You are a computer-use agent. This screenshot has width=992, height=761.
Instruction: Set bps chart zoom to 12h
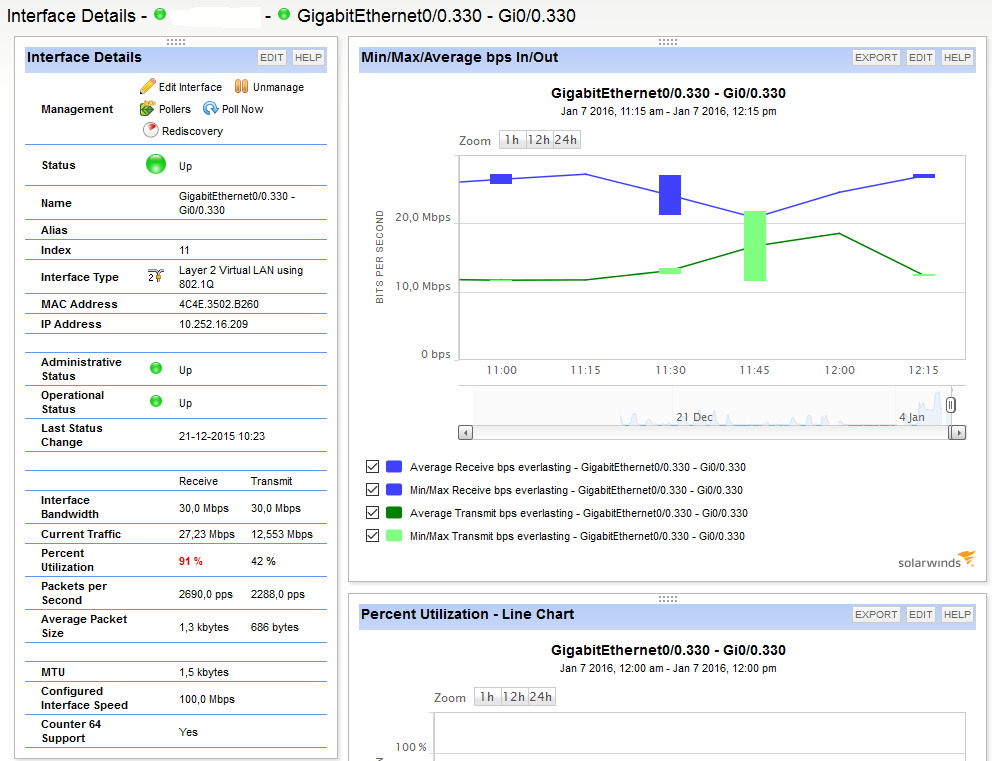click(x=538, y=140)
